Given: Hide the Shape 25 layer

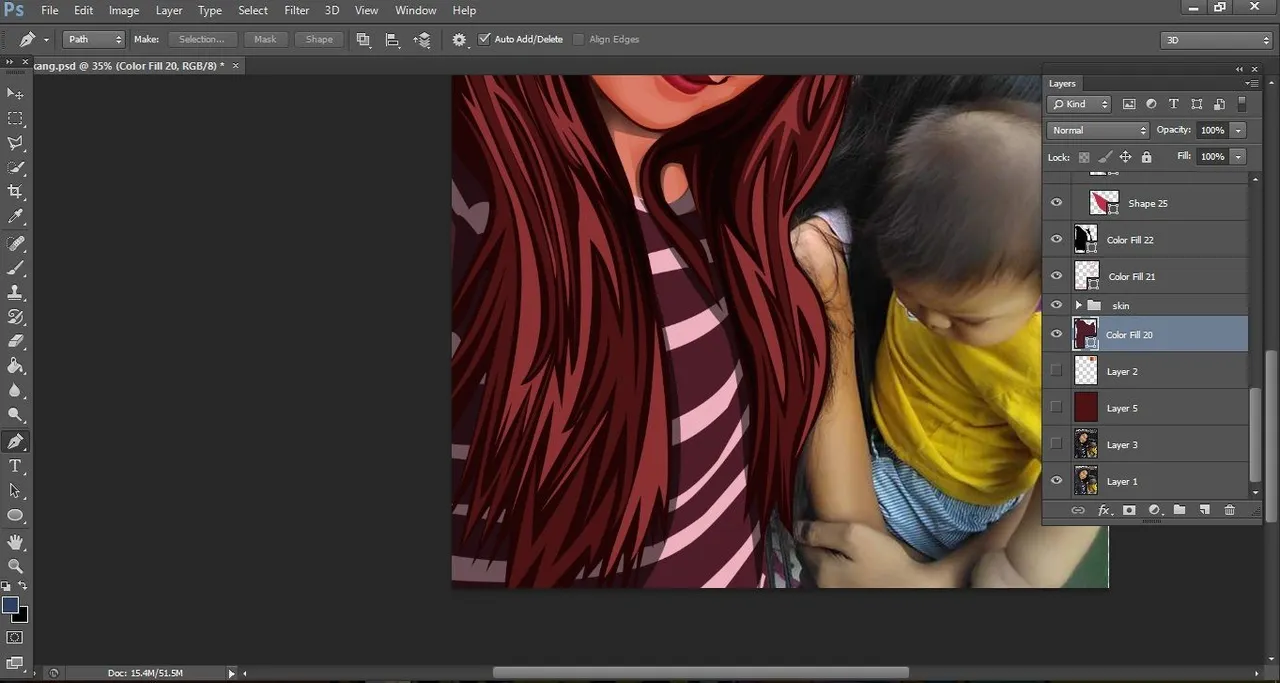Looking at the screenshot, I should [x=1056, y=203].
